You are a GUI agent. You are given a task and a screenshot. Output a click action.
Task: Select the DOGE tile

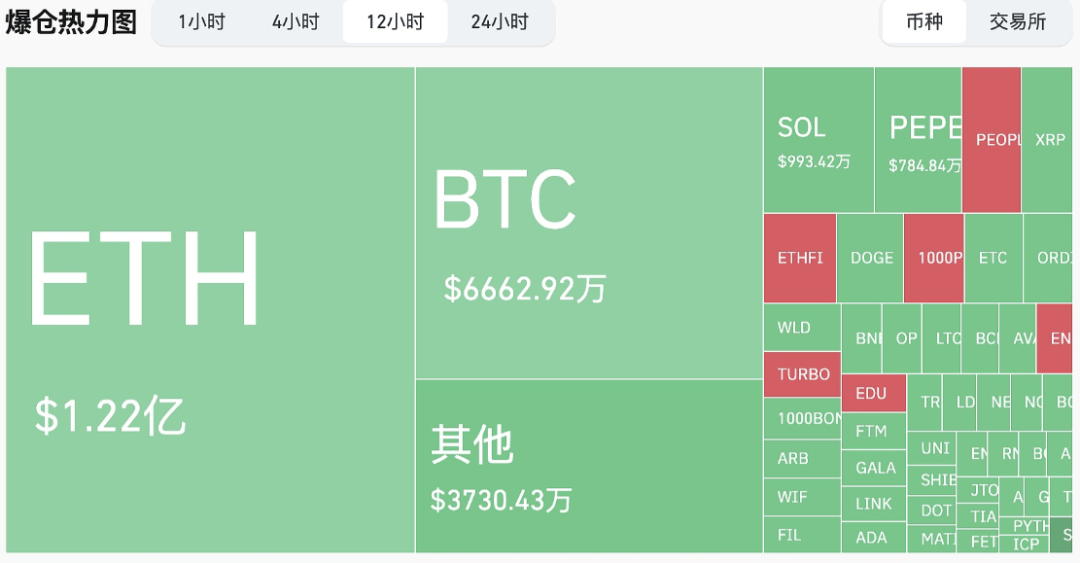(870, 258)
